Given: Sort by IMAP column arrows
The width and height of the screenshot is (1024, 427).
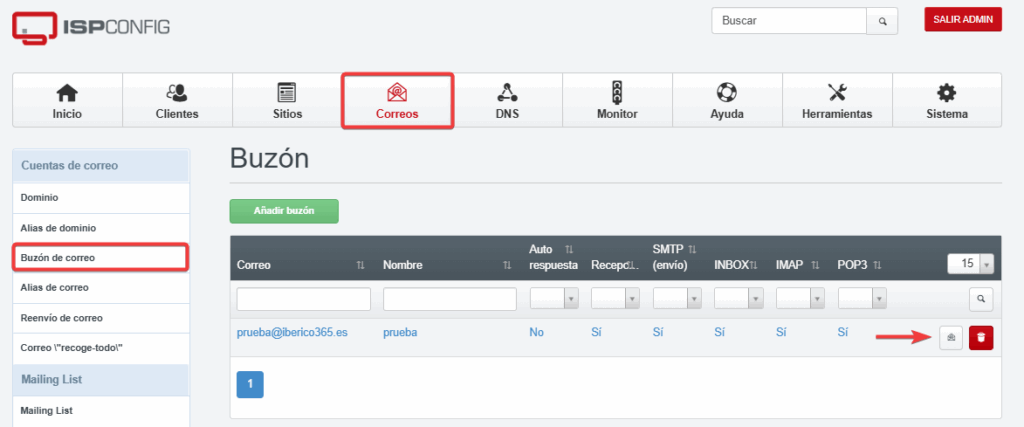Looking at the screenshot, I should [815, 265].
